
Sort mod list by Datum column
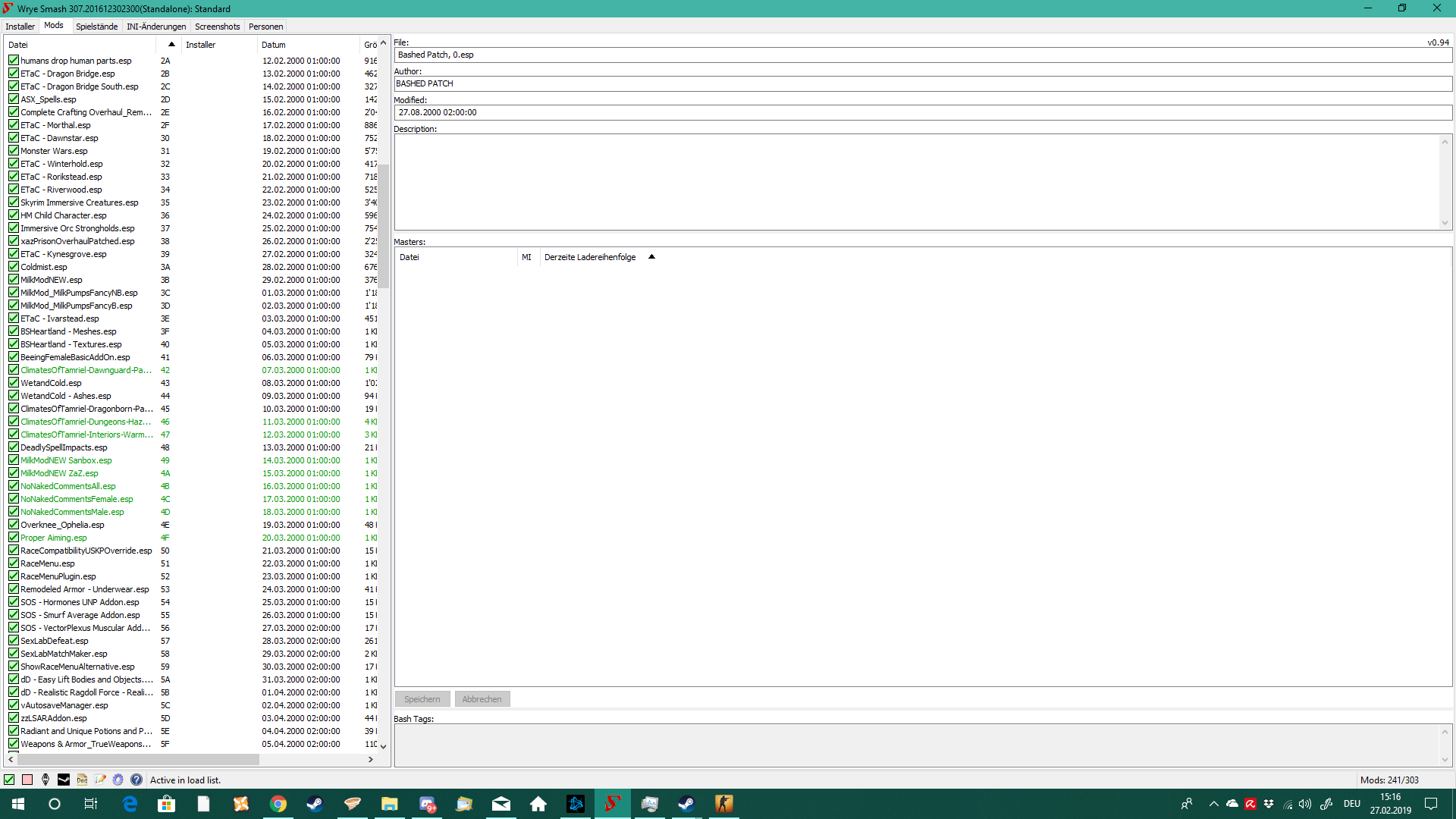tap(308, 45)
